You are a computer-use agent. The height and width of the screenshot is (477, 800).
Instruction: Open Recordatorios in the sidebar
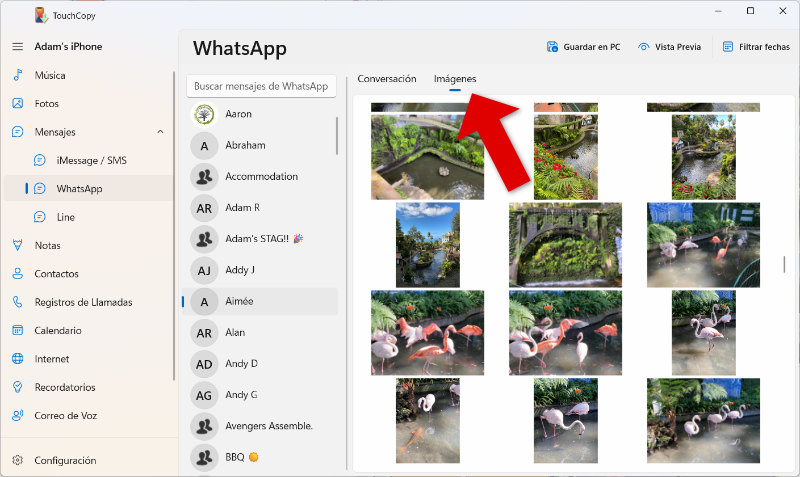pos(65,387)
